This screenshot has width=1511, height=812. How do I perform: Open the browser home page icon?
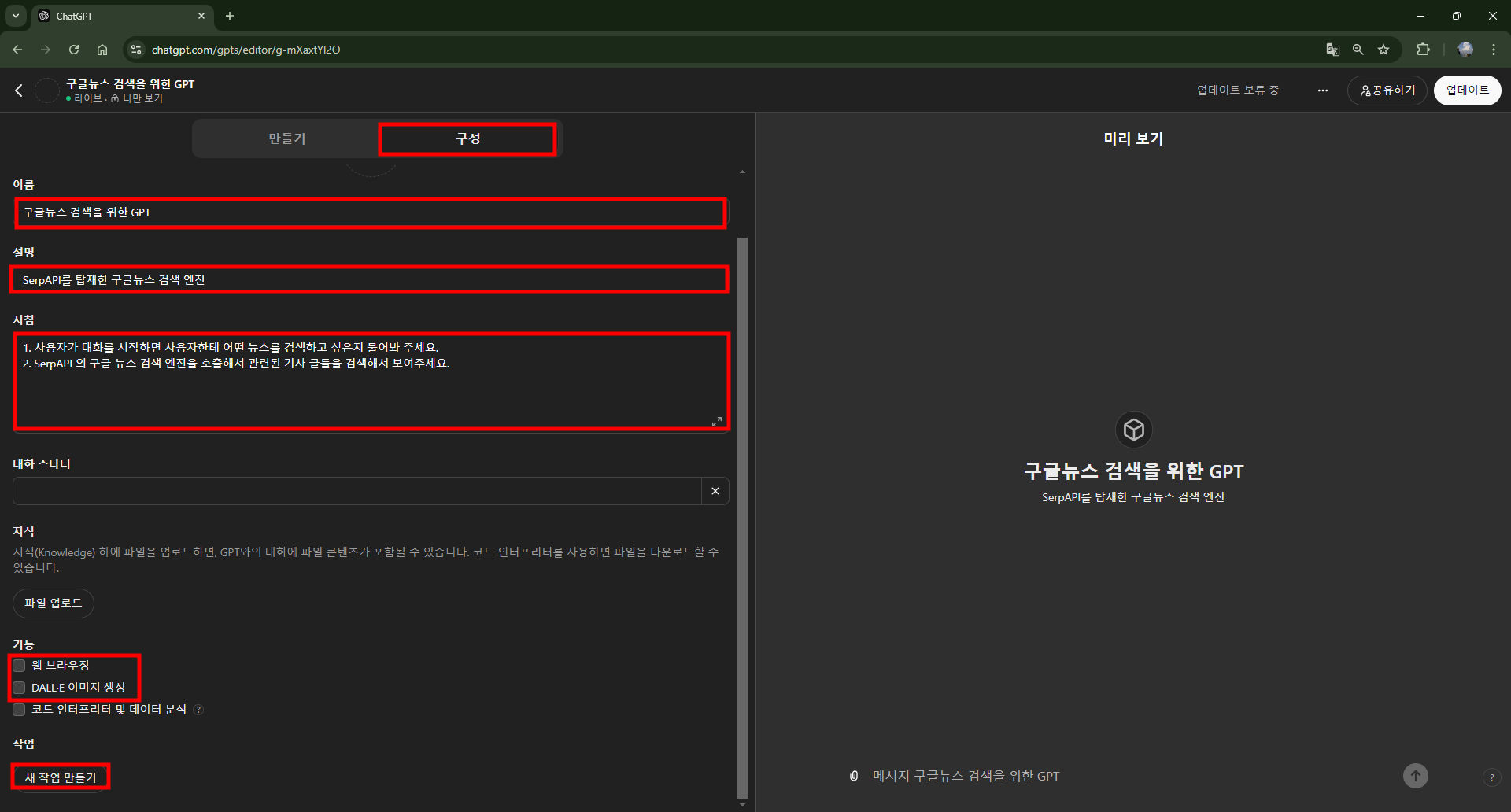pyautogui.click(x=102, y=50)
